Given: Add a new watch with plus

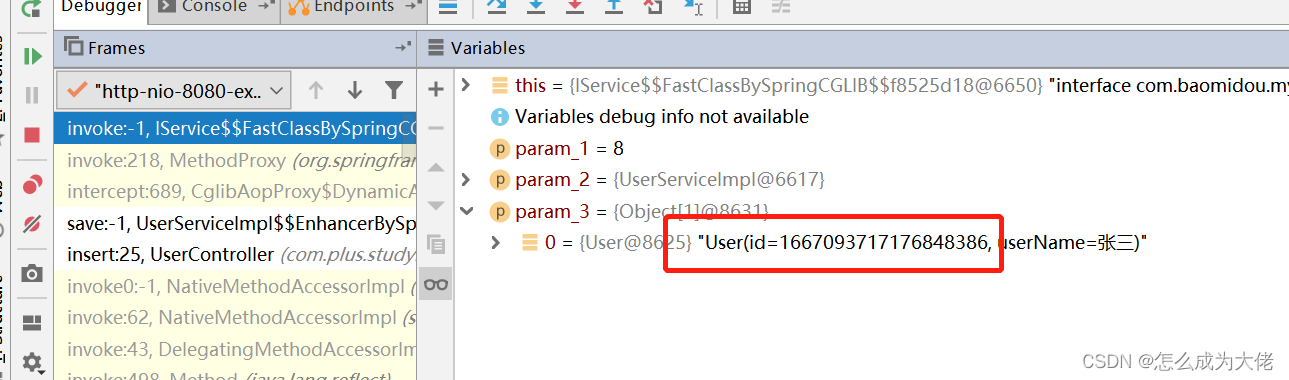Looking at the screenshot, I should click(436, 89).
